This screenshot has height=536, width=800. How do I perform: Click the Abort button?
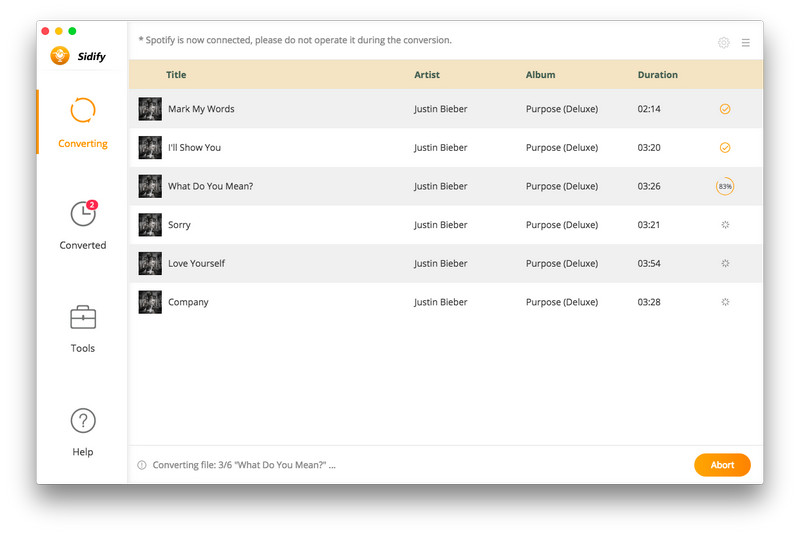pos(722,465)
